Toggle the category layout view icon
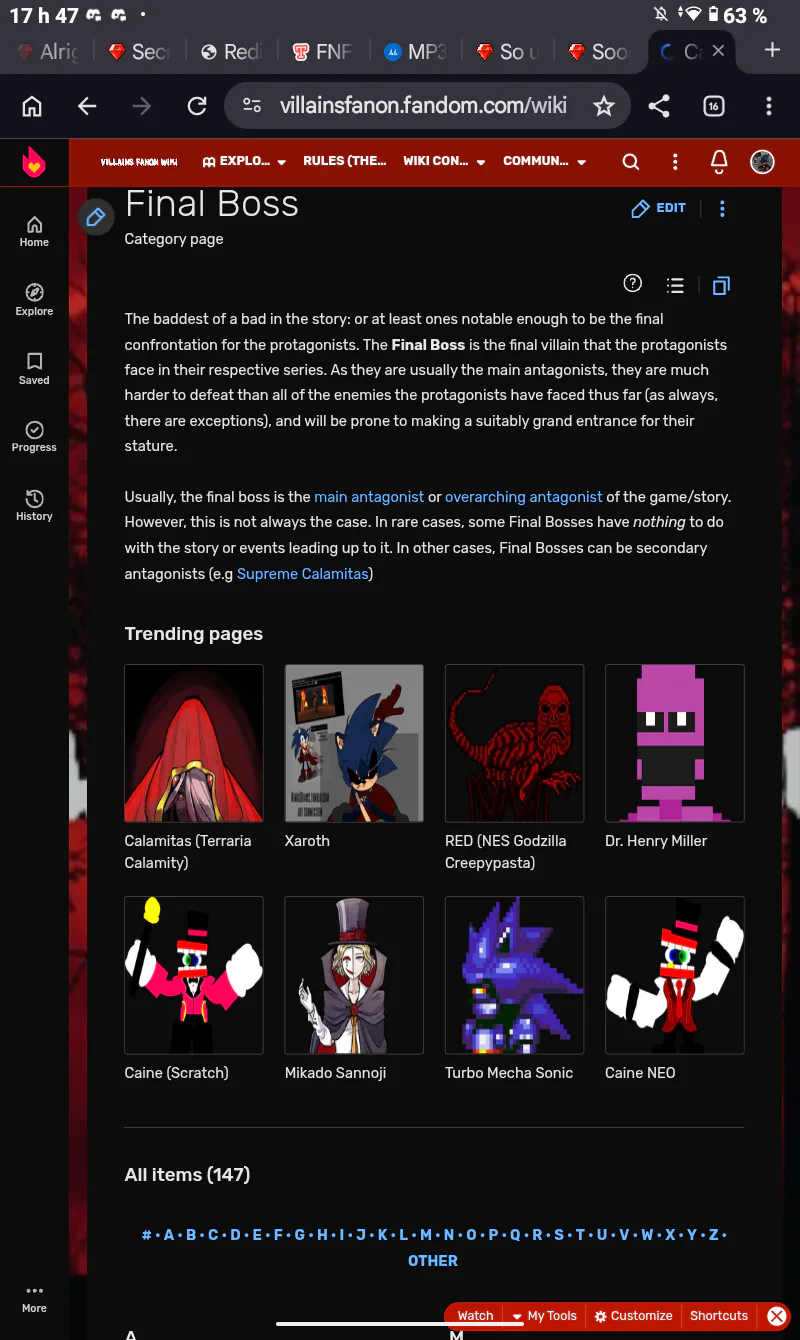 point(721,286)
